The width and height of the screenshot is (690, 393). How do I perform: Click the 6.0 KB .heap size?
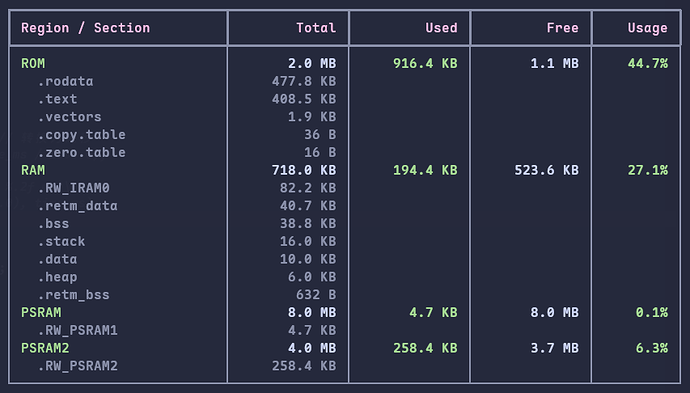coord(312,277)
